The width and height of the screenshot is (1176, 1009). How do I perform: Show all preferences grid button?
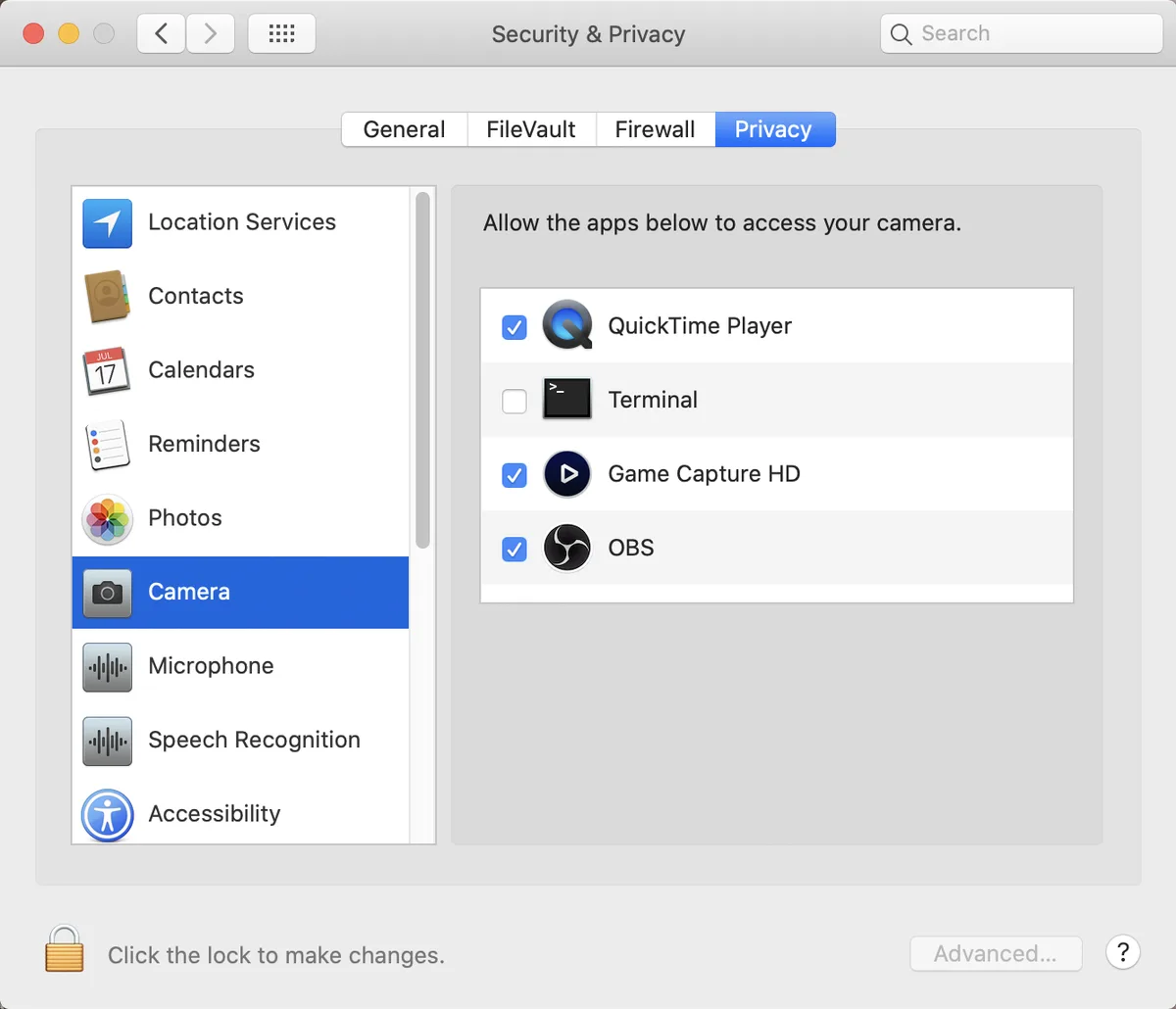click(282, 34)
